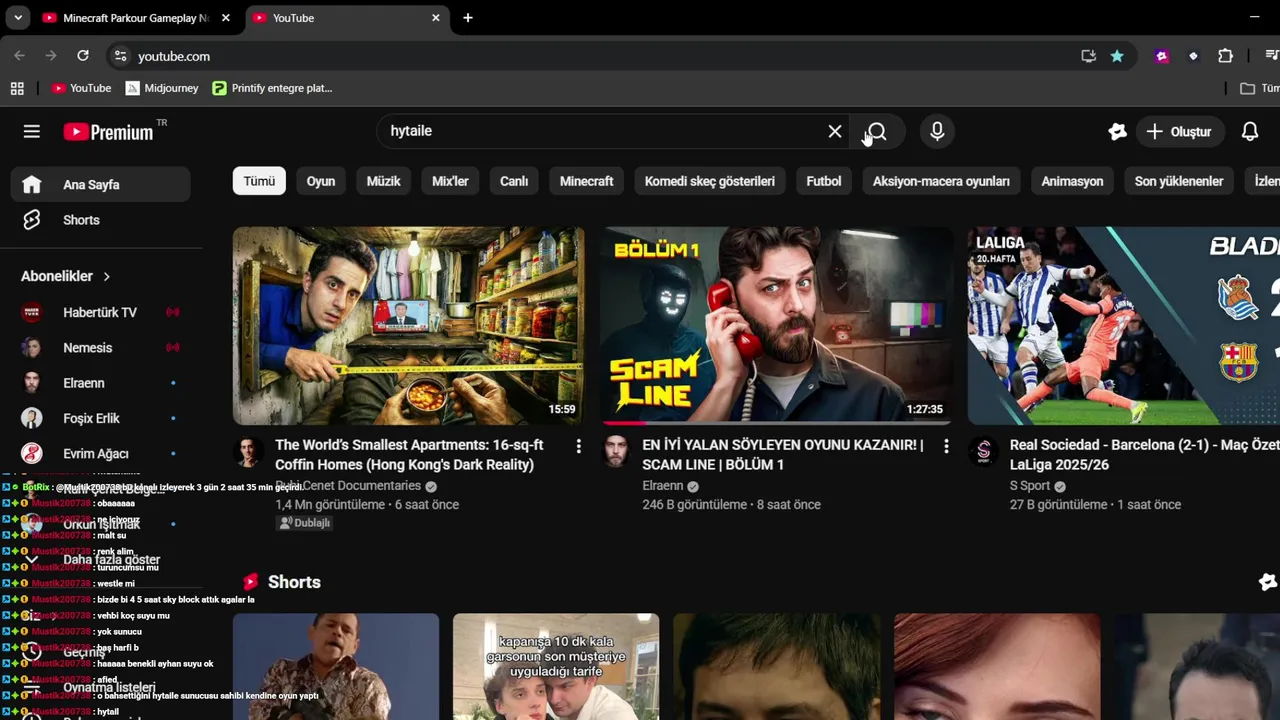
Task: Open the Oluştur create button
Action: tap(1179, 131)
